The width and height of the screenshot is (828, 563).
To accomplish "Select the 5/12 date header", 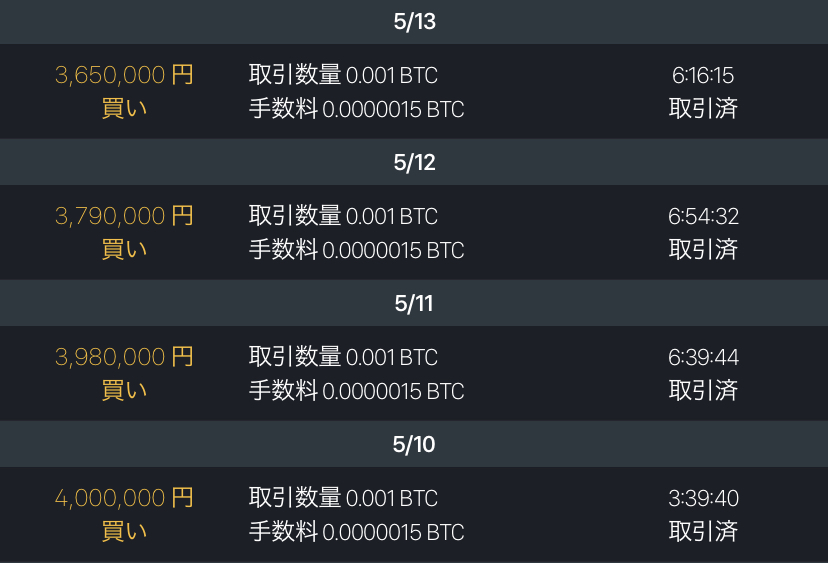I will (414, 162).
